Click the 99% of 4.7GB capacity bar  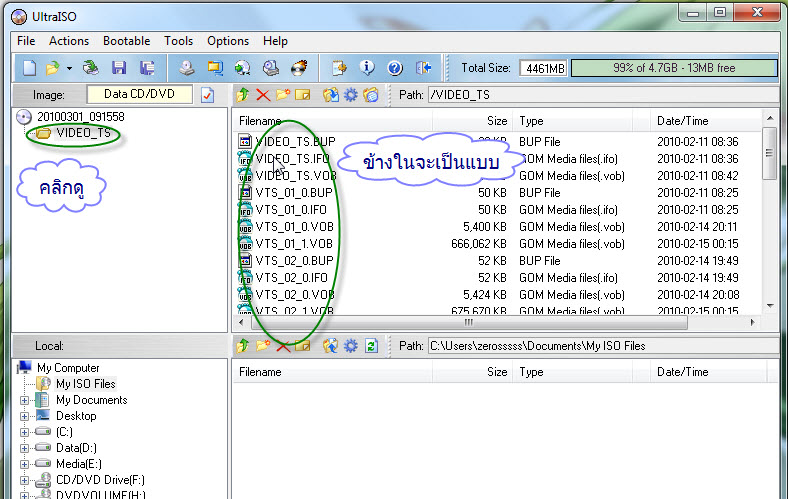pos(673,68)
